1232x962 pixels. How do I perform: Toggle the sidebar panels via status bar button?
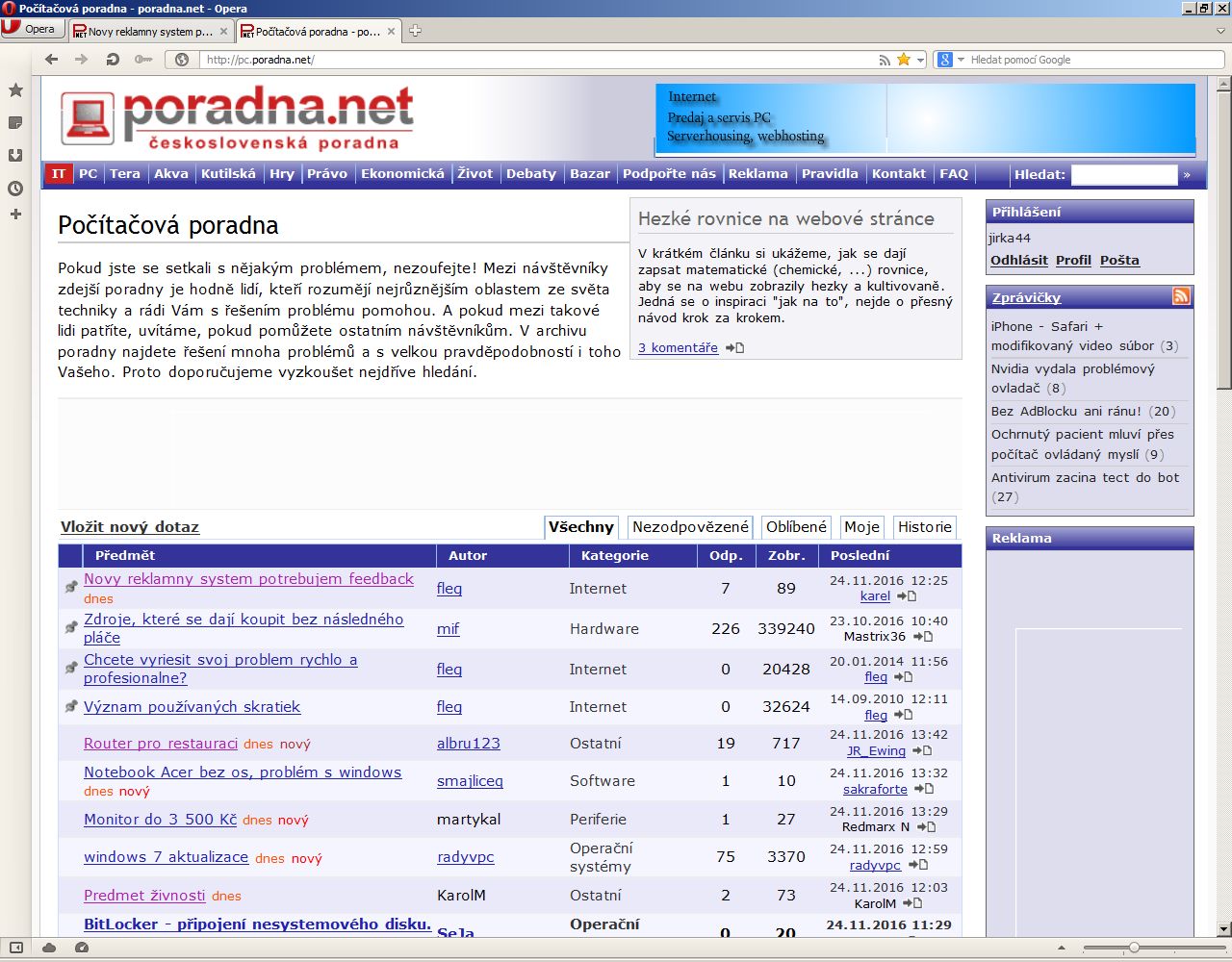(x=16, y=948)
